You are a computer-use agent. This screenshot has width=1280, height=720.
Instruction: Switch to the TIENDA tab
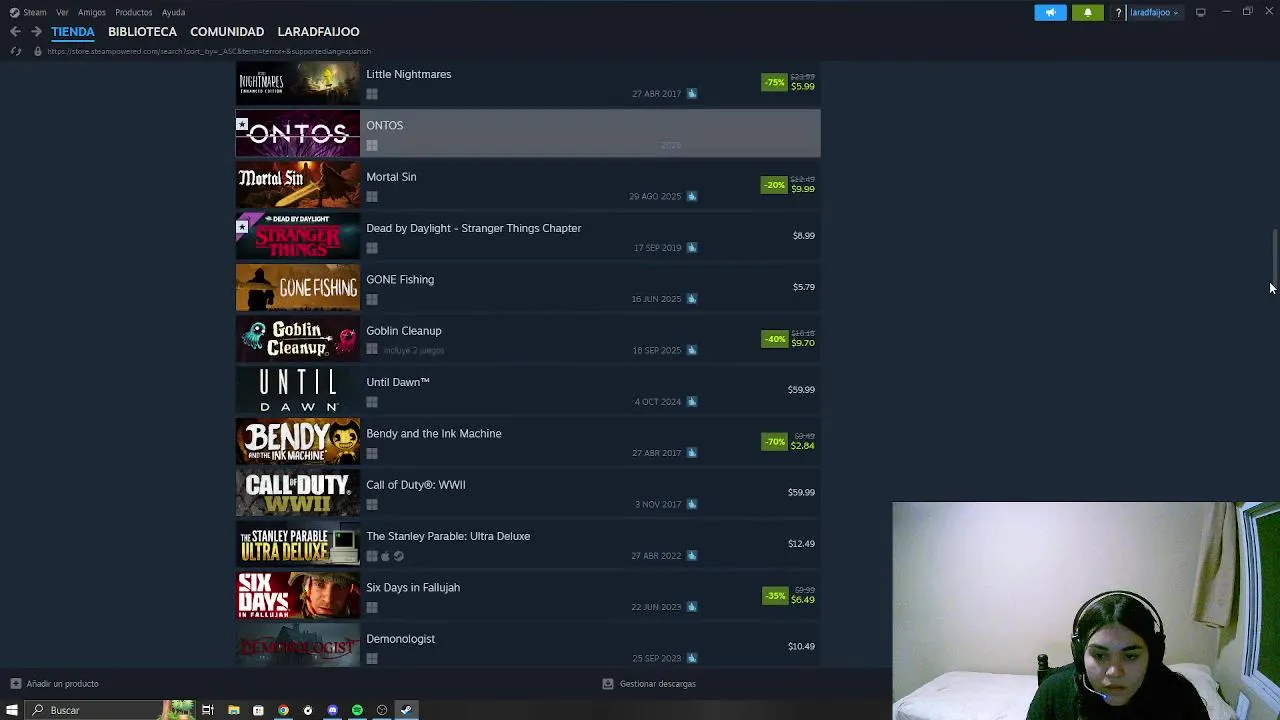[x=73, y=32]
